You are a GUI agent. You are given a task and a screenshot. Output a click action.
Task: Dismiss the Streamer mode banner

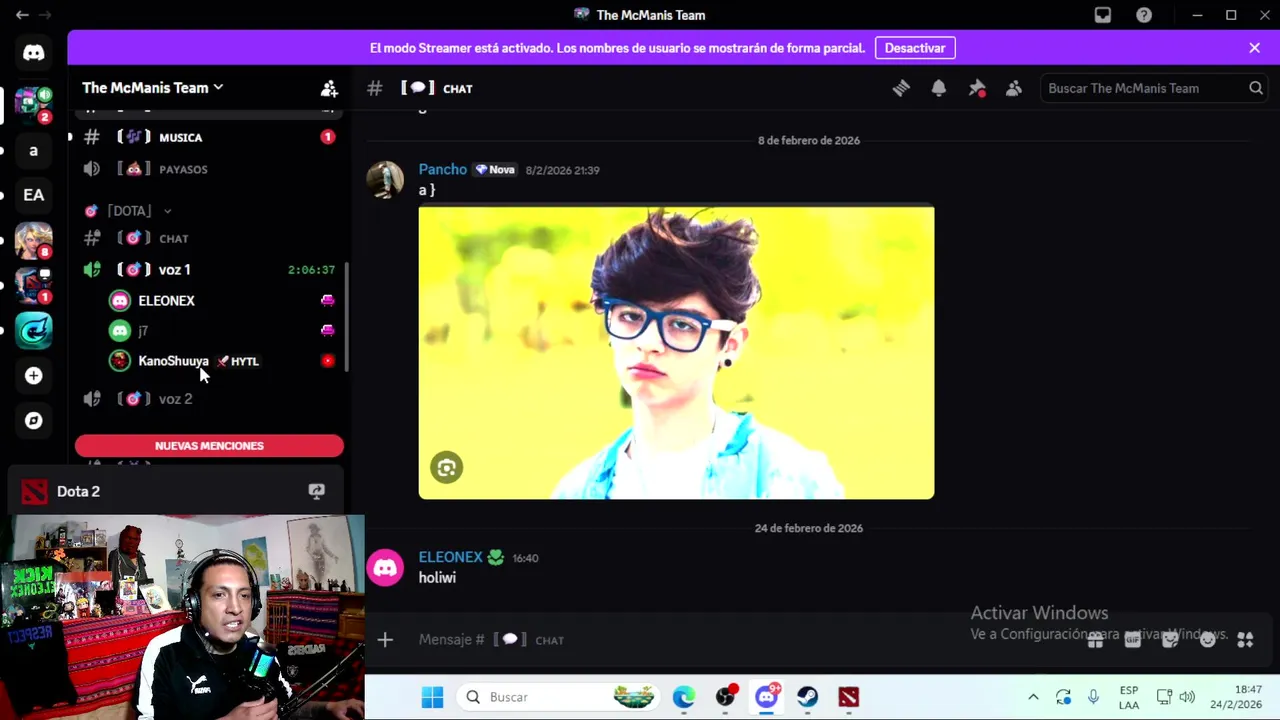[1255, 48]
